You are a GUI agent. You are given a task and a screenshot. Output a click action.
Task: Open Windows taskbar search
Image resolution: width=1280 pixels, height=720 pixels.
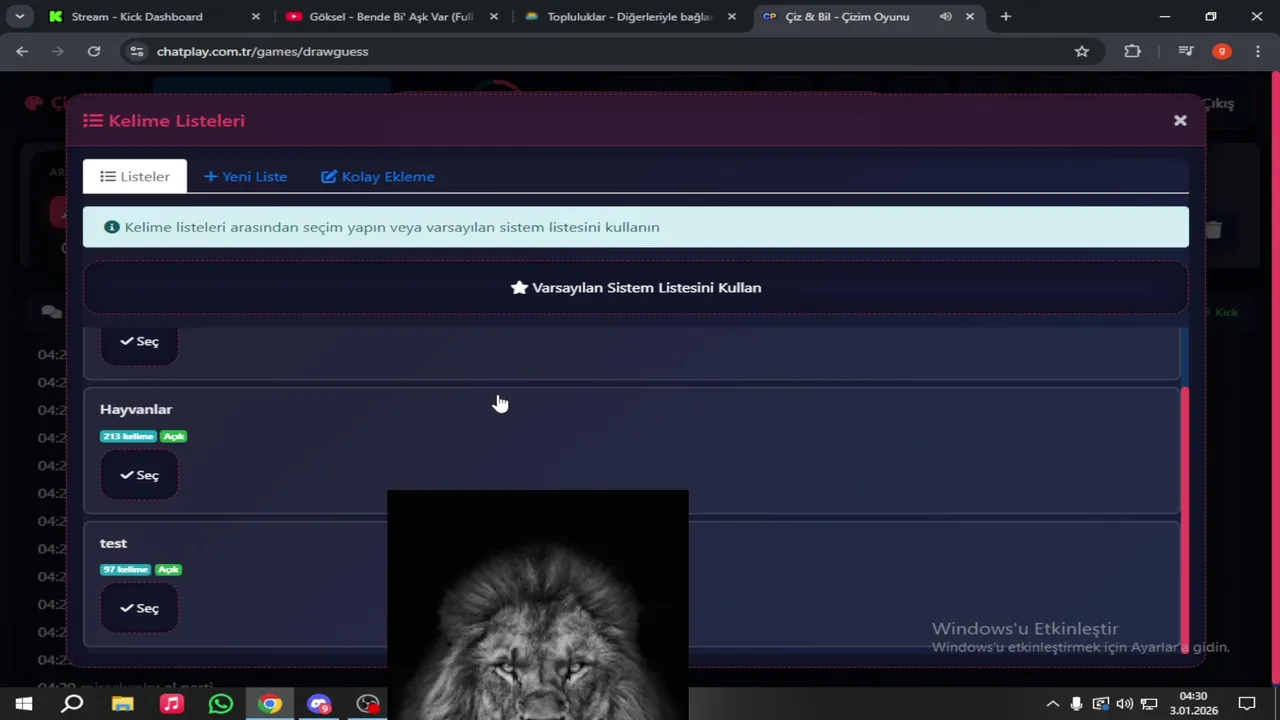click(72, 704)
